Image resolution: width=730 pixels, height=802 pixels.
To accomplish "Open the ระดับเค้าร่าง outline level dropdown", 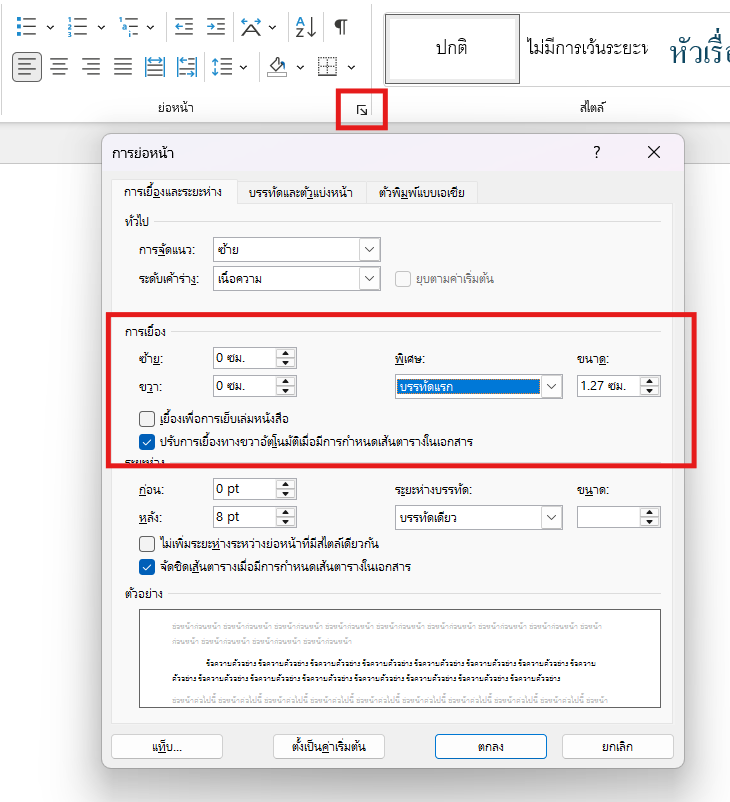I will coord(297,279).
